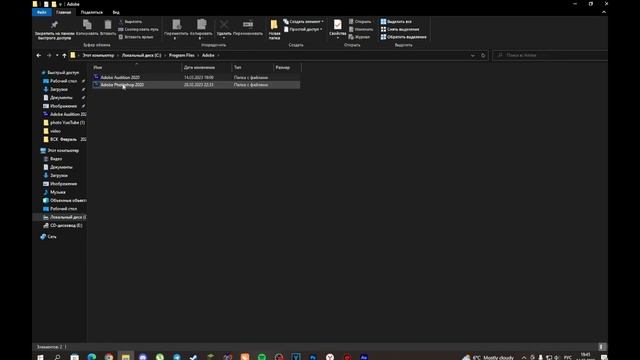The height and width of the screenshot is (360, 640).
Task: Click the Paste icon in the ribbon
Action: pos(108,28)
